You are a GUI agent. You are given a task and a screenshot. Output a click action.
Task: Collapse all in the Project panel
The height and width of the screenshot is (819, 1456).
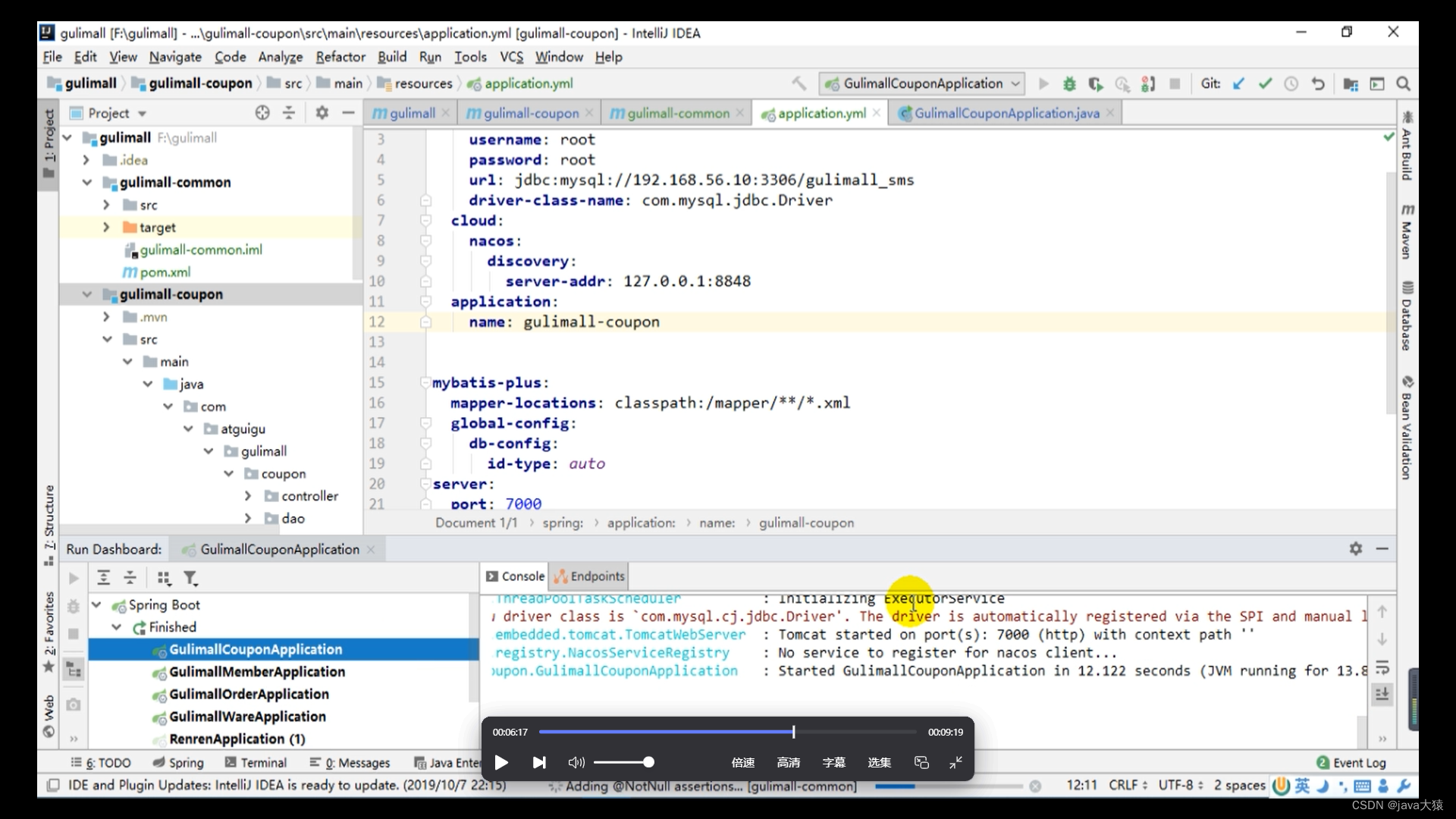[x=289, y=113]
